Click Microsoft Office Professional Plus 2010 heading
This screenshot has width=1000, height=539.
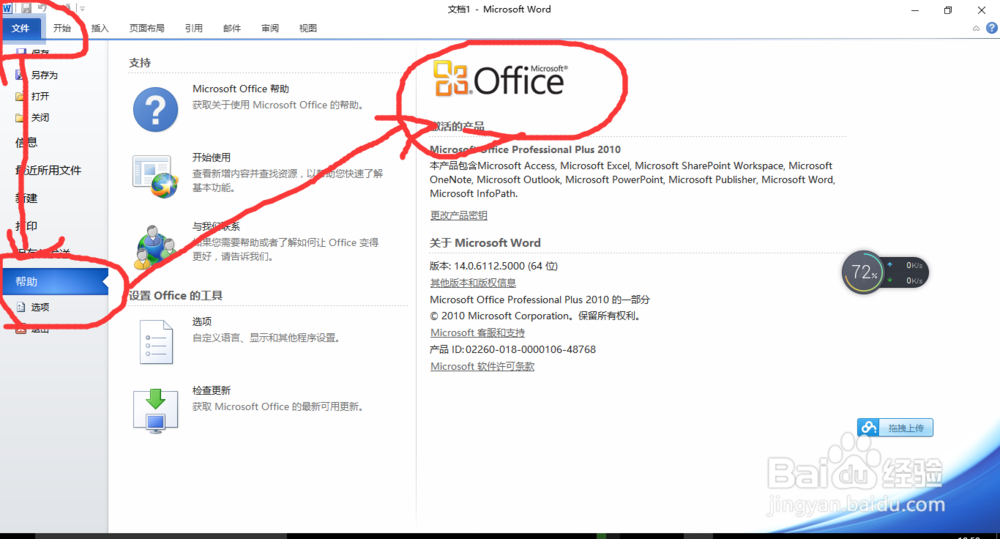click(525, 149)
